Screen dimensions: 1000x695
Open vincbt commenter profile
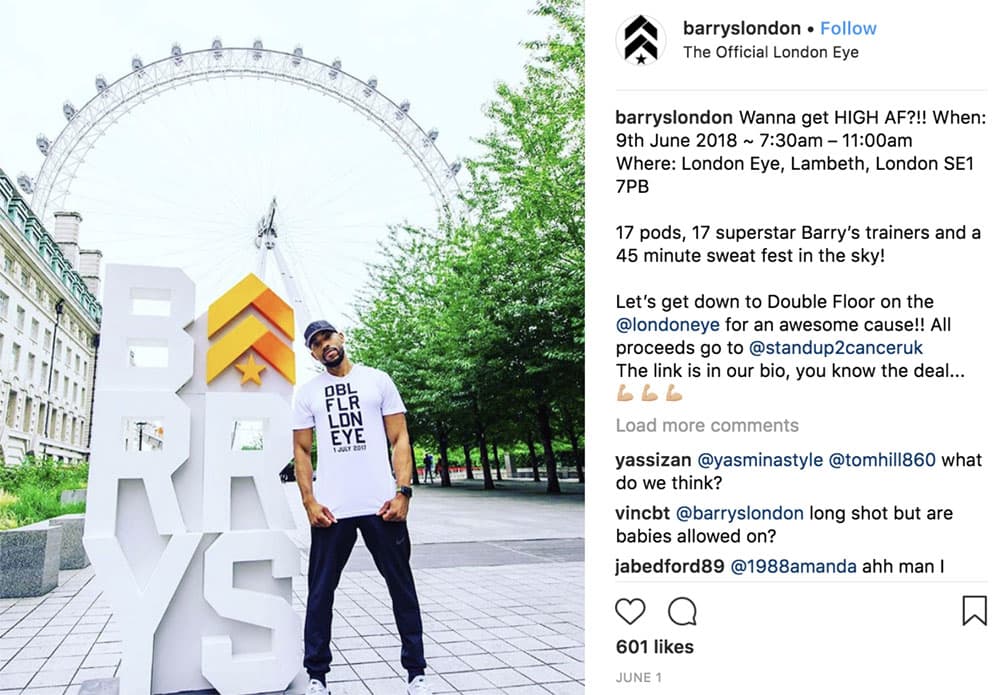[x=643, y=513]
